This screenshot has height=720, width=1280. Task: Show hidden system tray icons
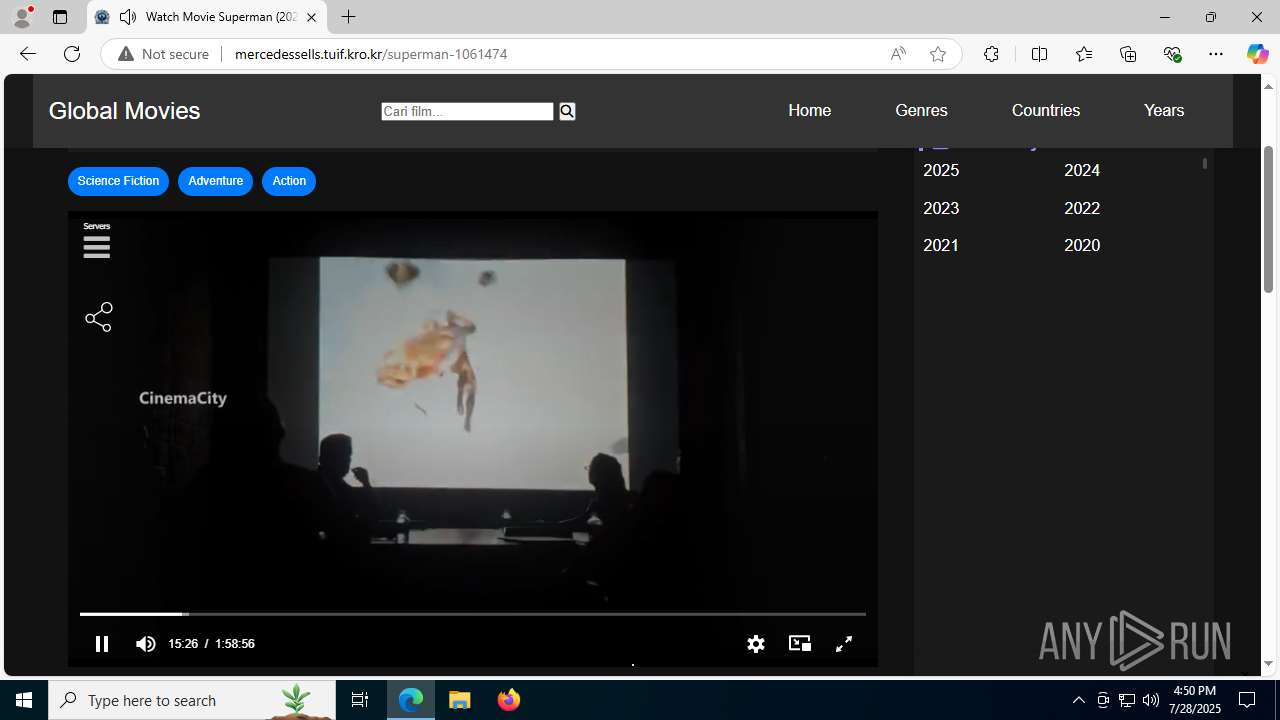coord(1078,700)
